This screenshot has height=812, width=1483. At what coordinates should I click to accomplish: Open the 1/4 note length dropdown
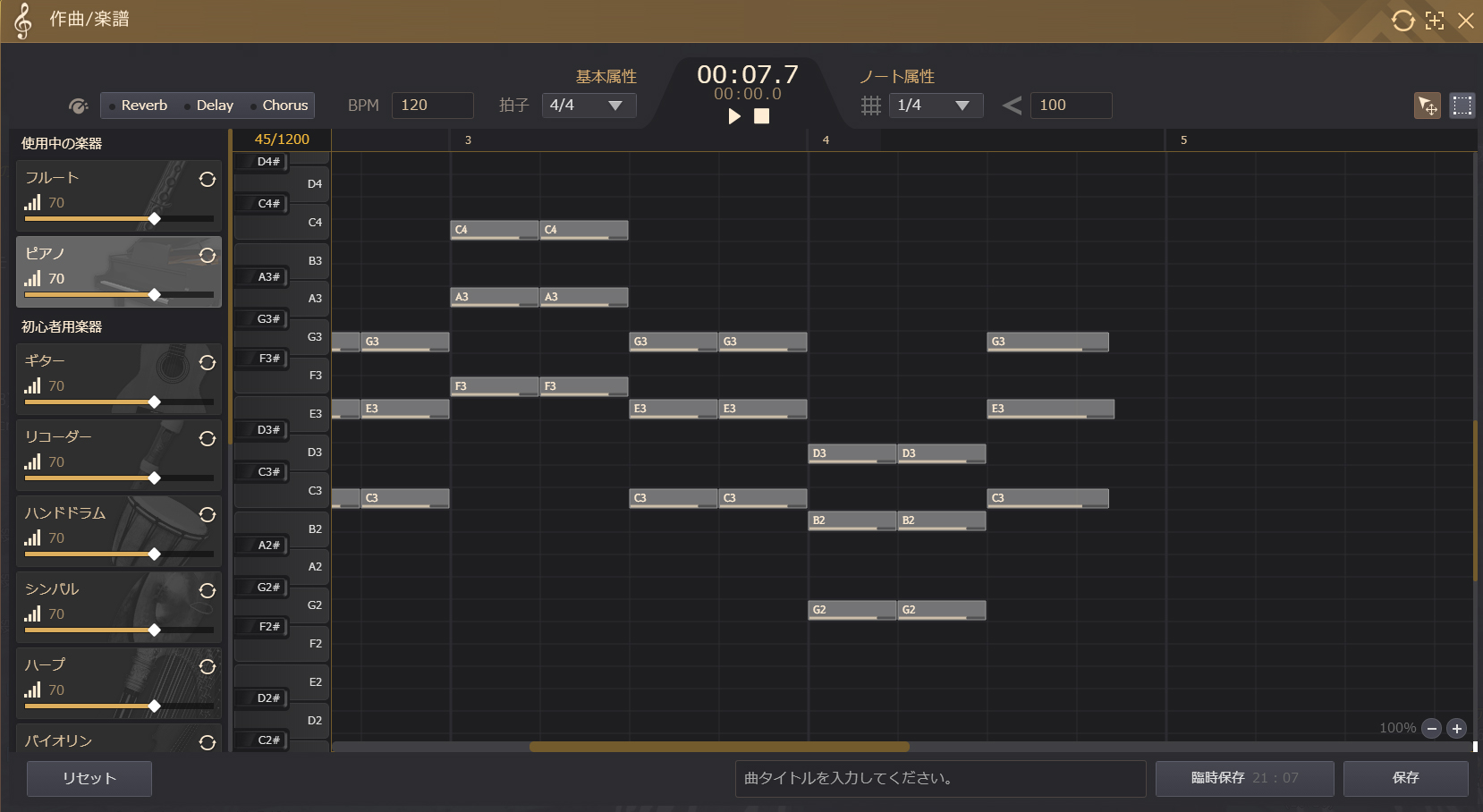pyautogui.click(x=936, y=106)
